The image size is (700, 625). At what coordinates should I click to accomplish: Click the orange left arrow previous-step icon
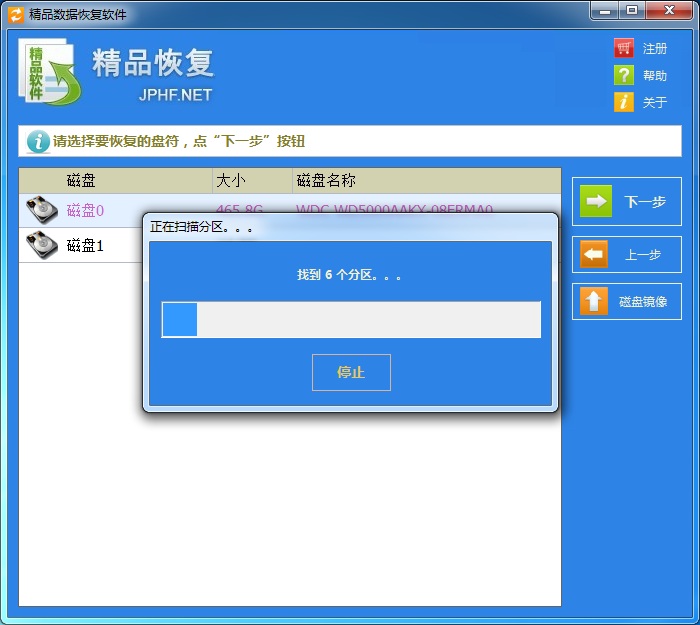click(x=594, y=255)
